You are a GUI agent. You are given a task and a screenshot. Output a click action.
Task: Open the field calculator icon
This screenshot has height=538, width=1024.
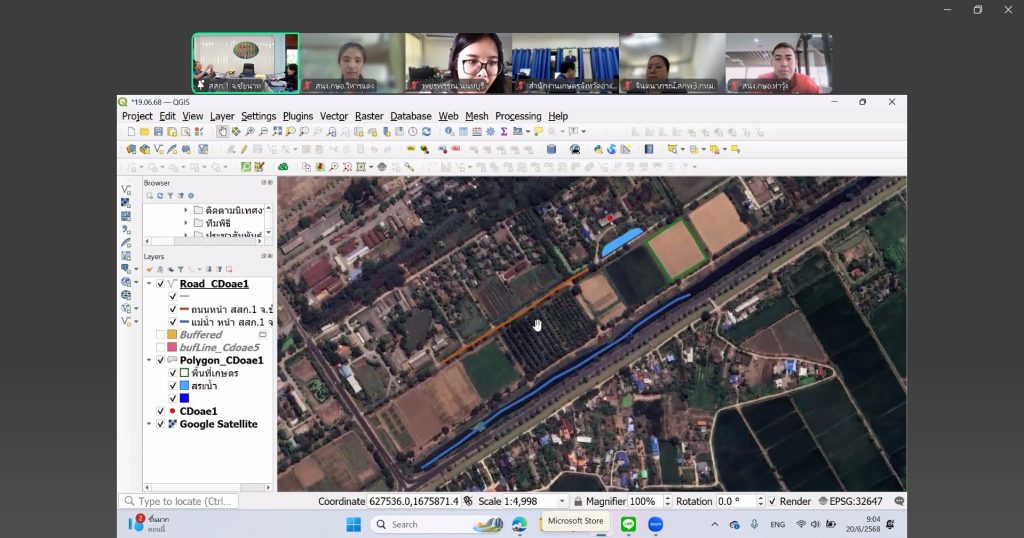(x=477, y=132)
